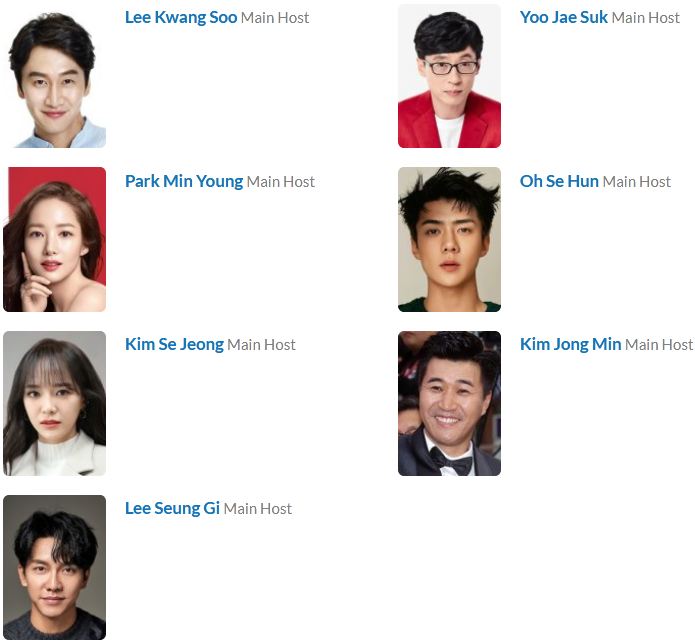Open the photo beside Kim Se Jeong
695x641 pixels.
(x=55, y=403)
